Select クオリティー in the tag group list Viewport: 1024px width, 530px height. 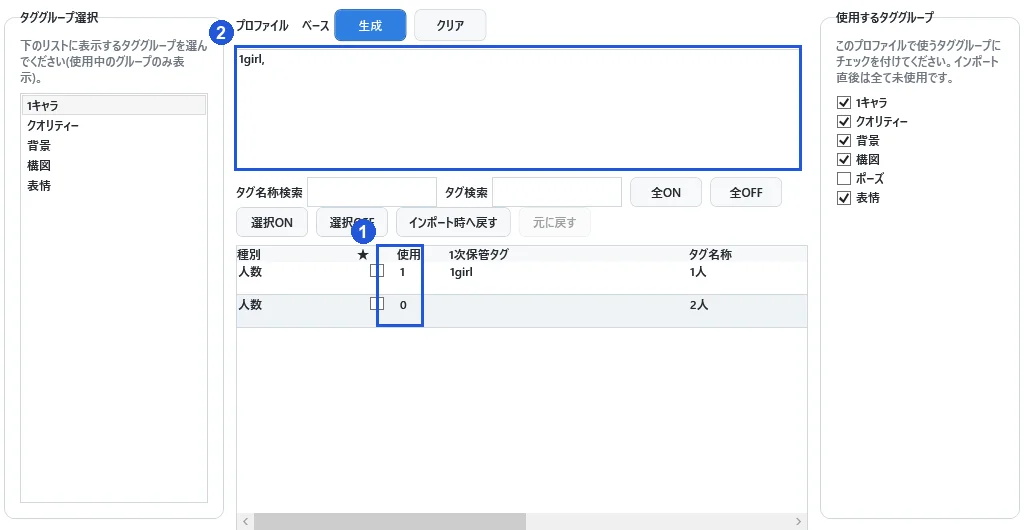click(x=114, y=125)
